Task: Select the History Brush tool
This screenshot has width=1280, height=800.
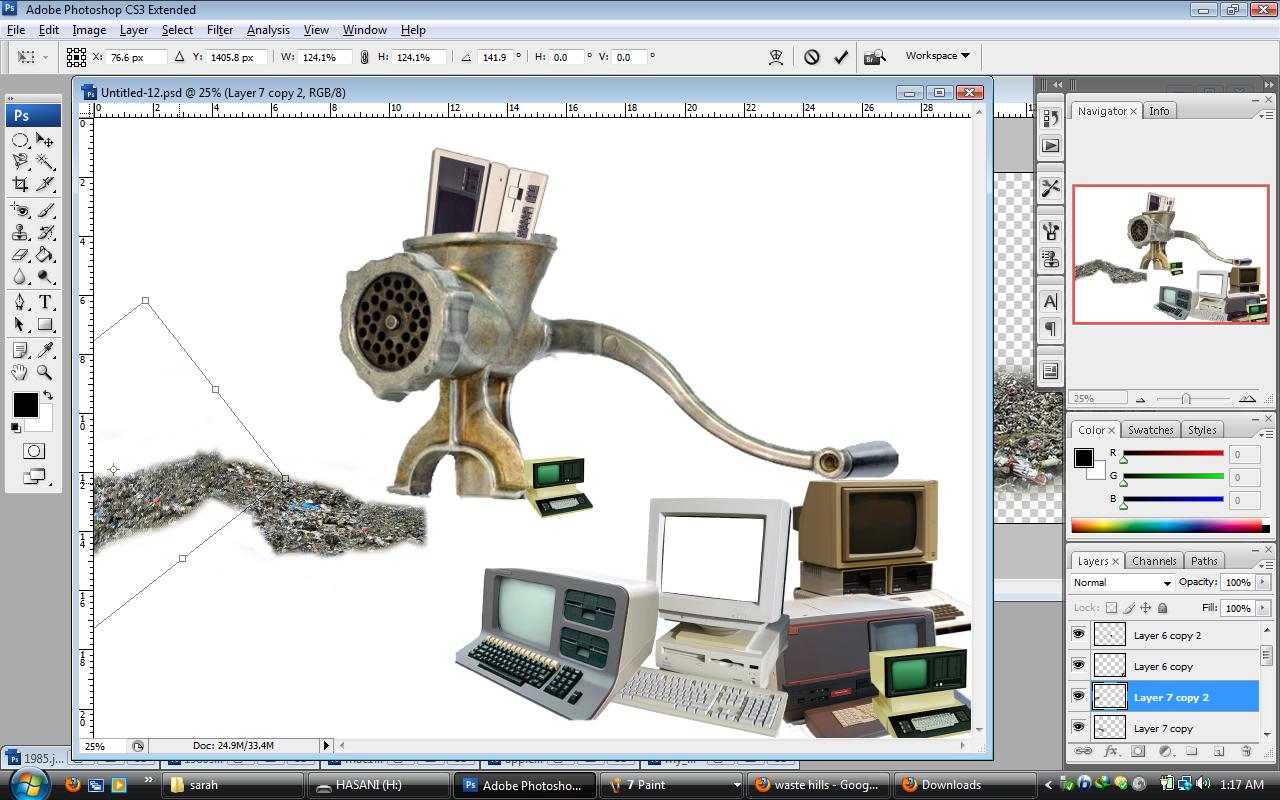Action: (45, 232)
